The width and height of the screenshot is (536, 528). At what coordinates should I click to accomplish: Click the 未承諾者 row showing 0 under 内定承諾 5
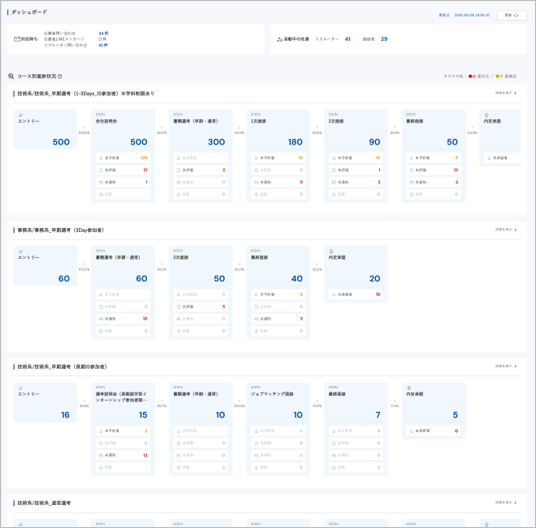click(x=433, y=431)
